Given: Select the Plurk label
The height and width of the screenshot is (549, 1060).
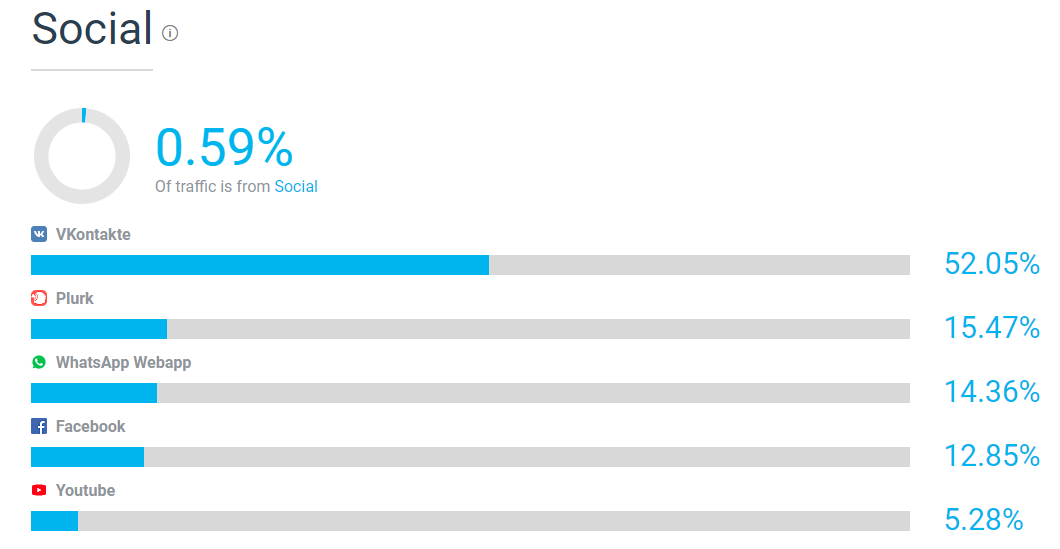Looking at the screenshot, I should tap(74, 298).
